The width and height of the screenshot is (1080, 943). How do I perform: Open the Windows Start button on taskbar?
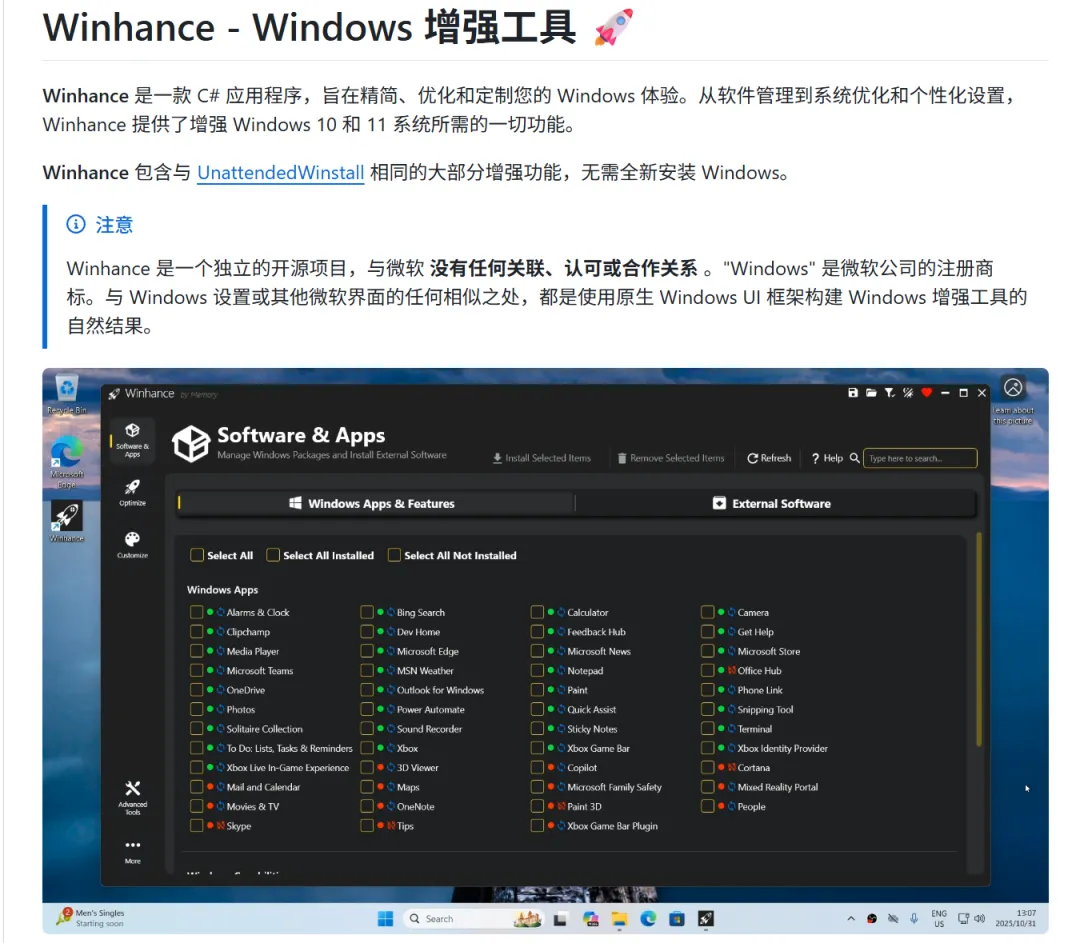point(385,919)
